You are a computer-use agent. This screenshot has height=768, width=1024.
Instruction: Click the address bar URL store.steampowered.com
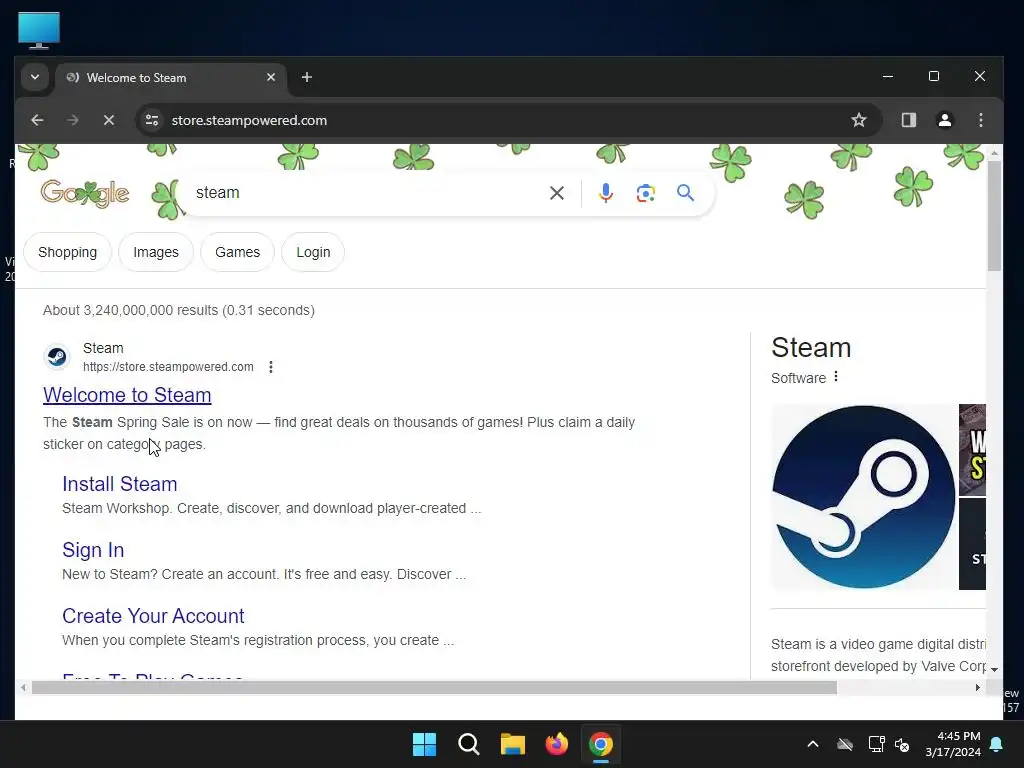click(x=249, y=120)
